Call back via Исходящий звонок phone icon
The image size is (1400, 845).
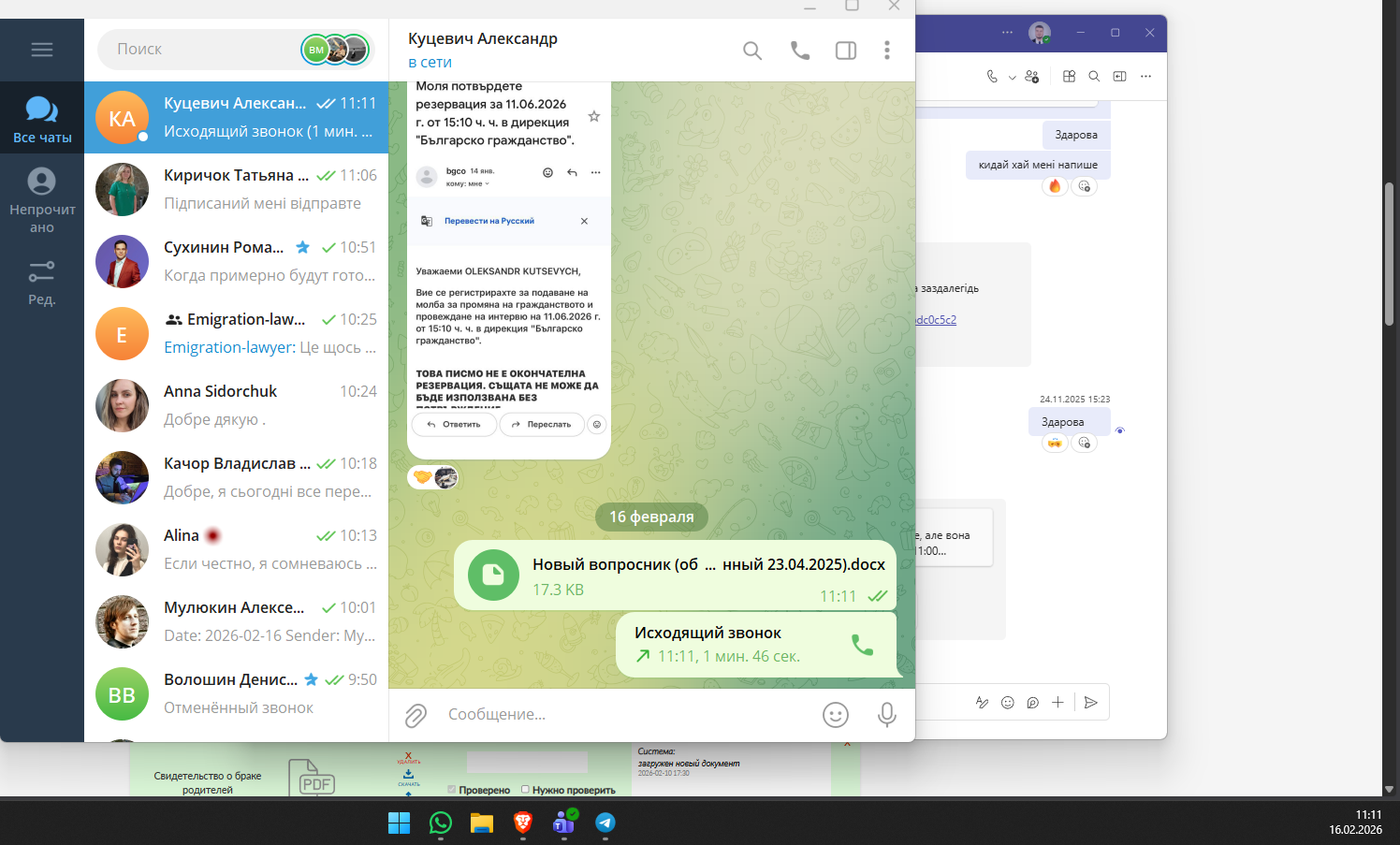click(x=862, y=645)
